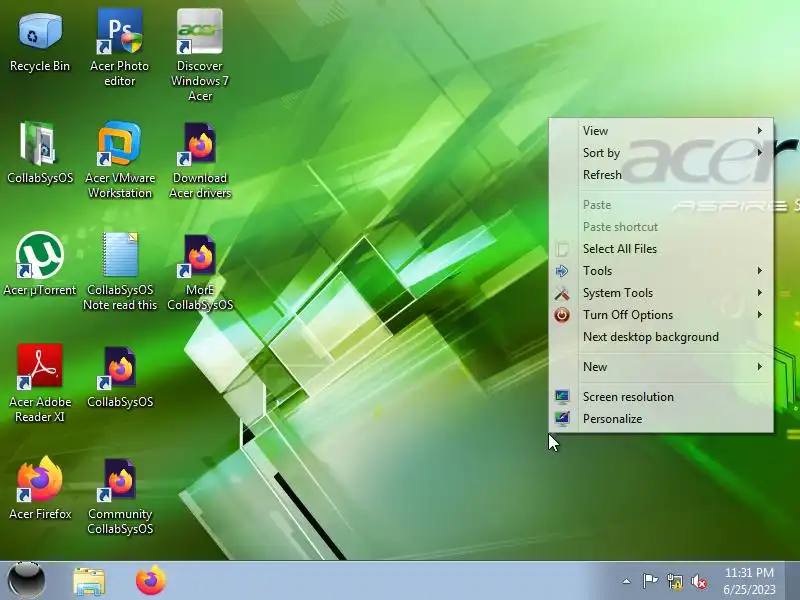
Task: Expand the Sort by submenu
Action: (x=661, y=153)
